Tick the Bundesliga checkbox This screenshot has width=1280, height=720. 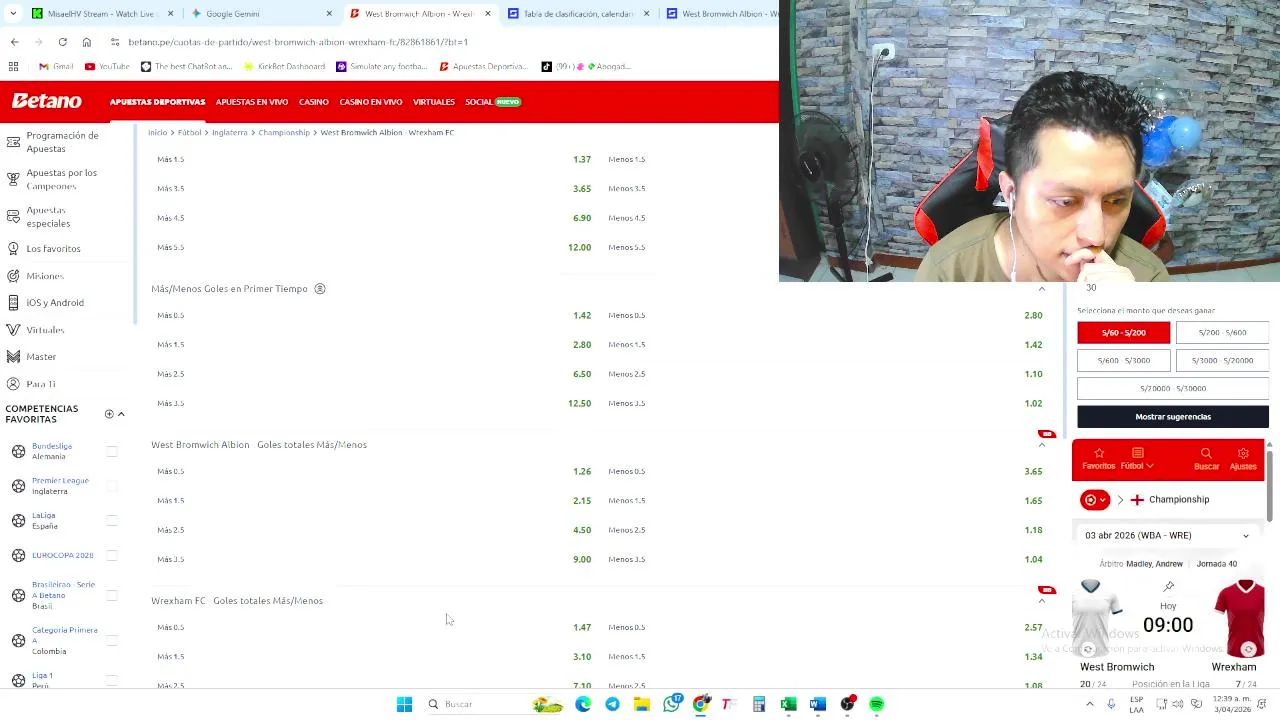point(112,452)
